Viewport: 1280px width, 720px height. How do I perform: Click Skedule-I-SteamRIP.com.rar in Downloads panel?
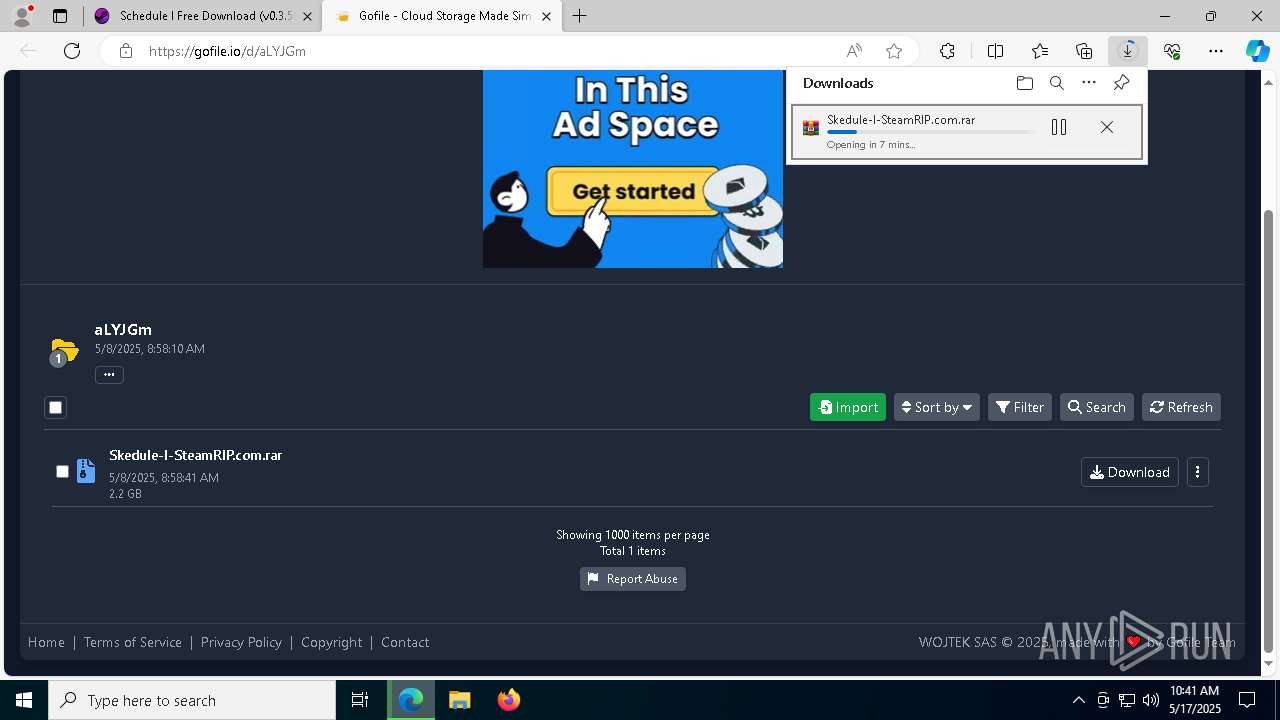[x=901, y=120]
